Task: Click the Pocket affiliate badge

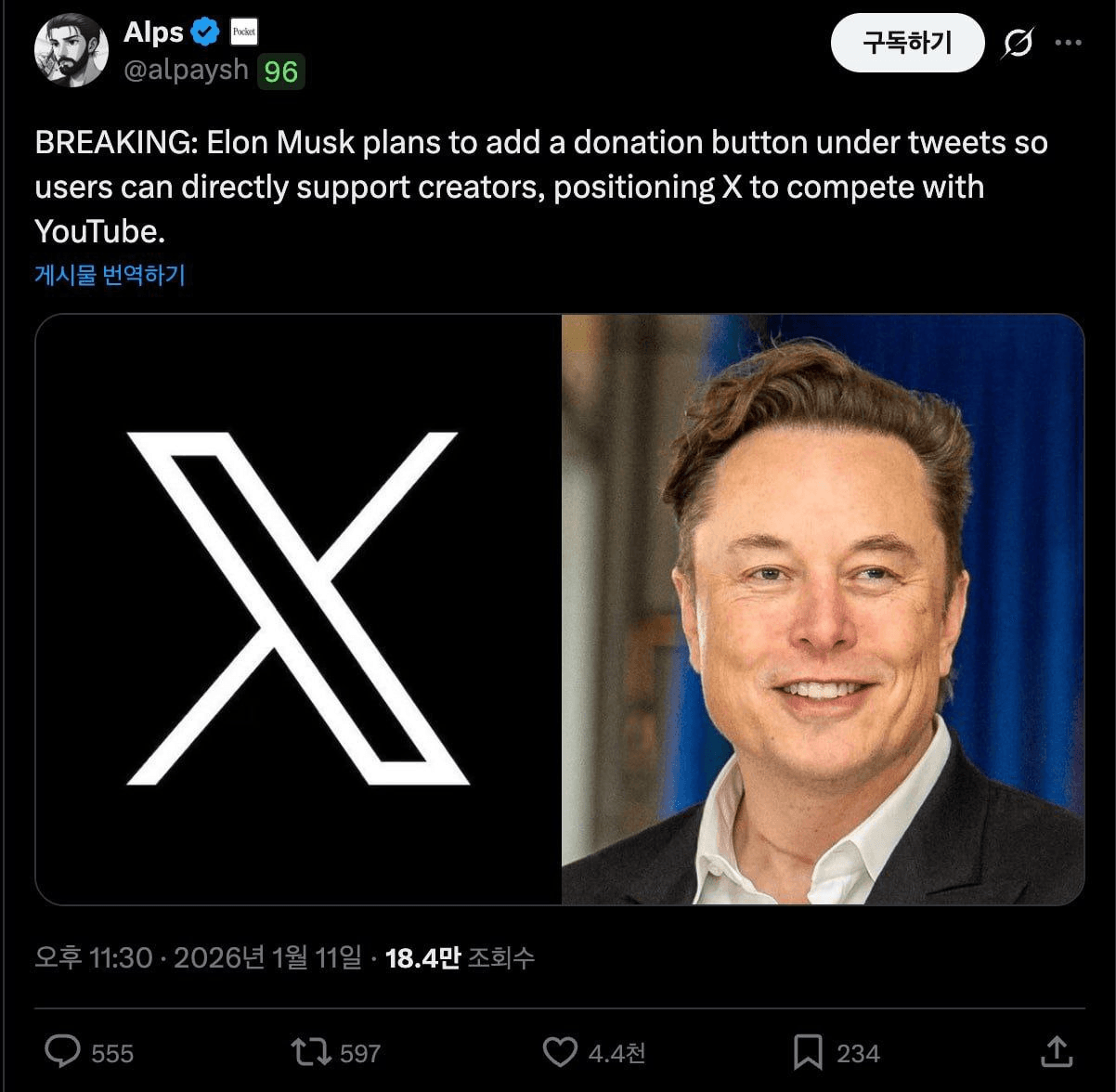Action: click(x=244, y=32)
